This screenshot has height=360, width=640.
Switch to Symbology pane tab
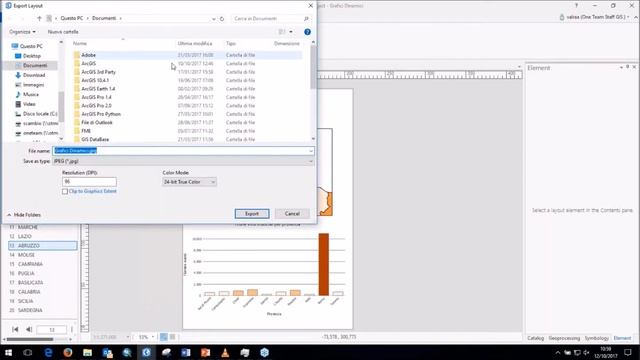tap(596, 338)
